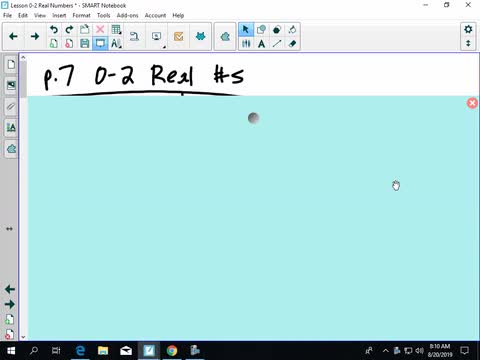Open the Attachments paperclip sidebar tab
480x360 pixels.
(x=11, y=106)
